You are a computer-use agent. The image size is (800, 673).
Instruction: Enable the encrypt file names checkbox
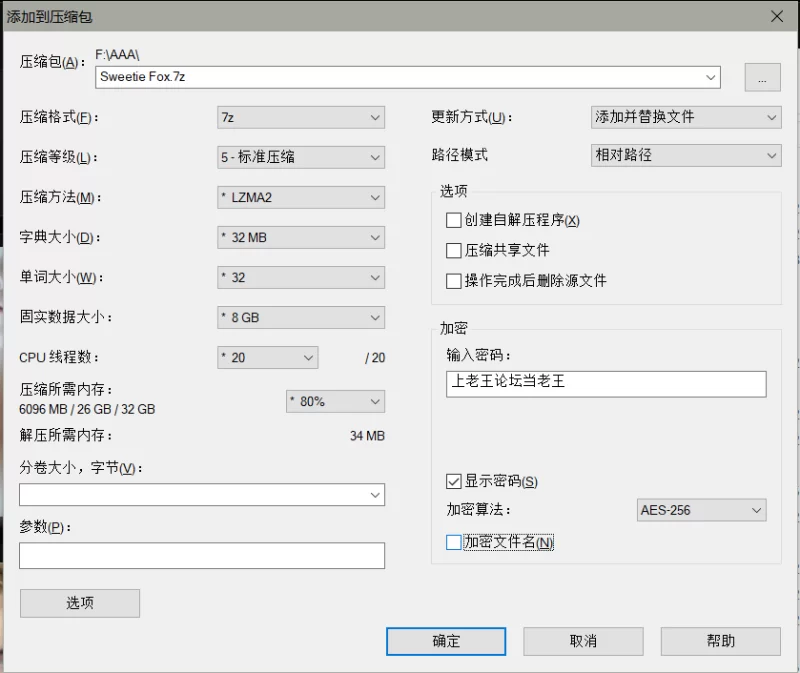pos(454,543)
